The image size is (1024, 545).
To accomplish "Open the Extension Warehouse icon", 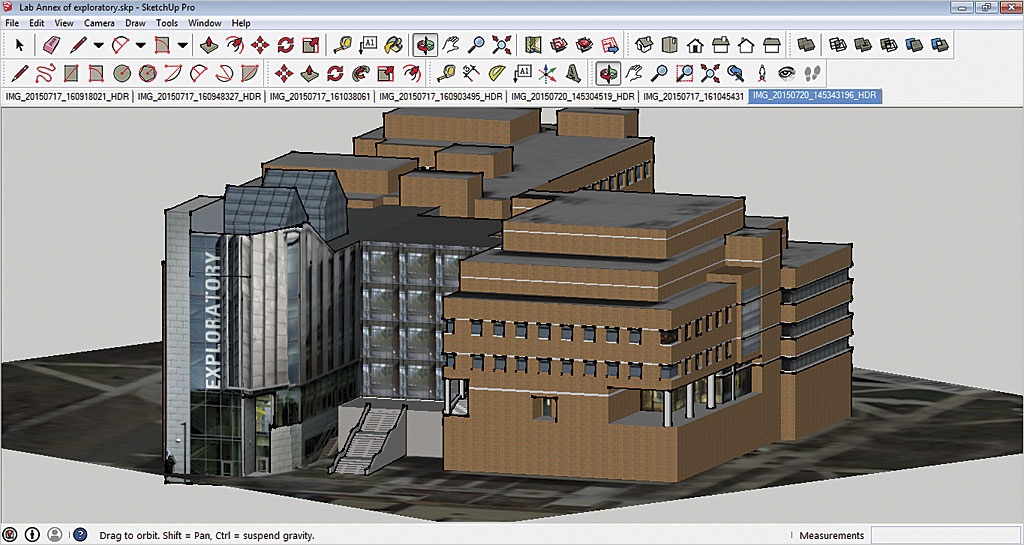I will point(584,45).
